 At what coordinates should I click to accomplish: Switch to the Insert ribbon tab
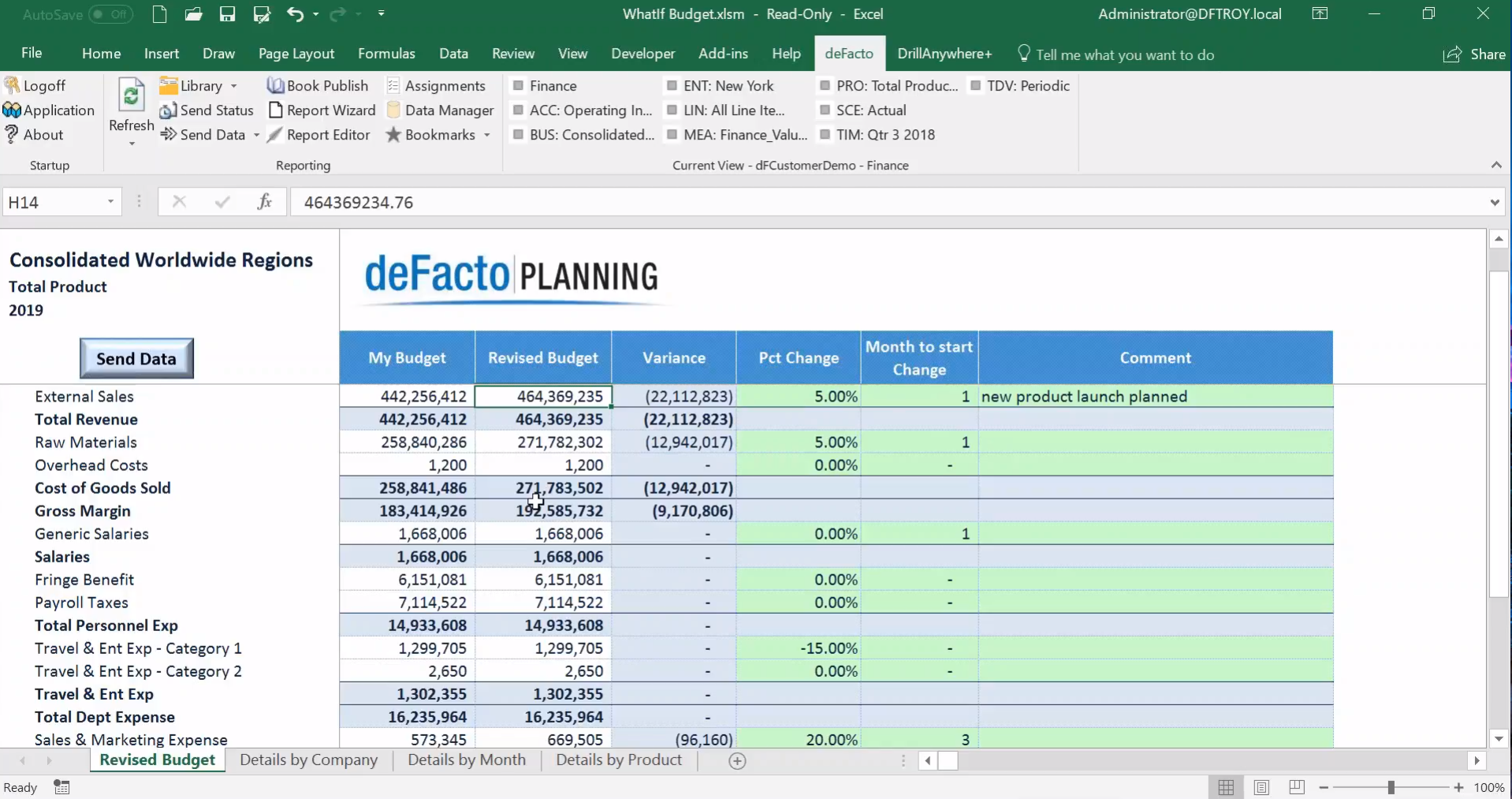[162, 54]
